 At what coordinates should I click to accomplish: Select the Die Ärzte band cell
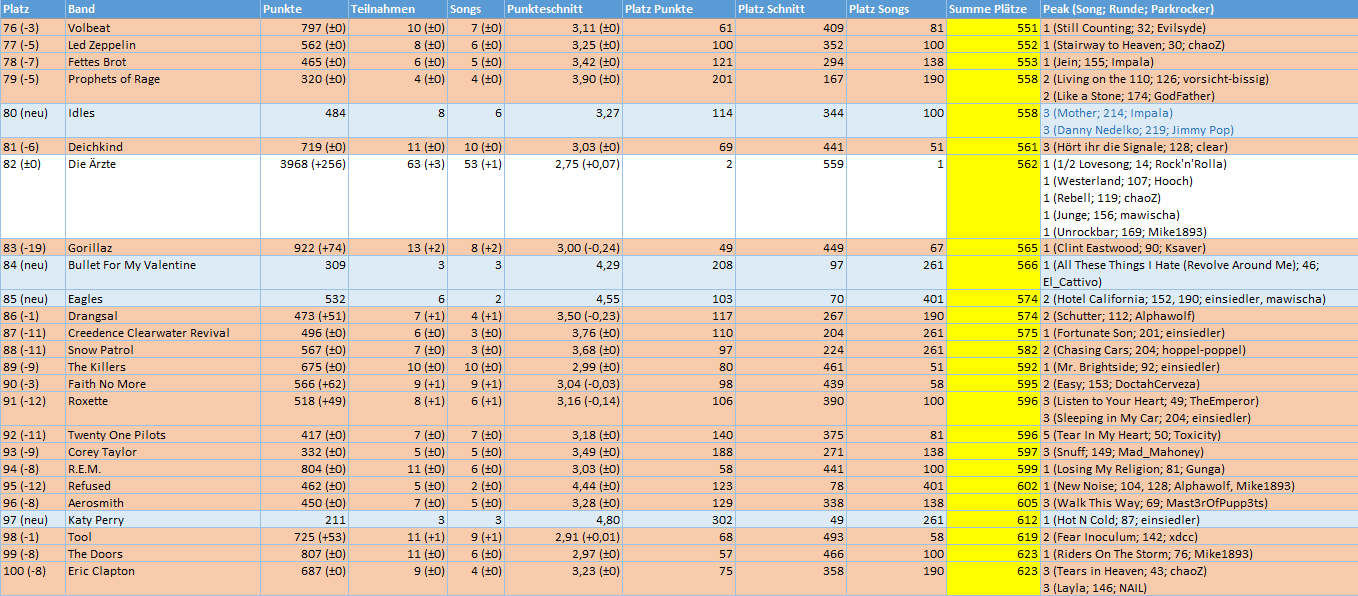click(x=160, y=164)
